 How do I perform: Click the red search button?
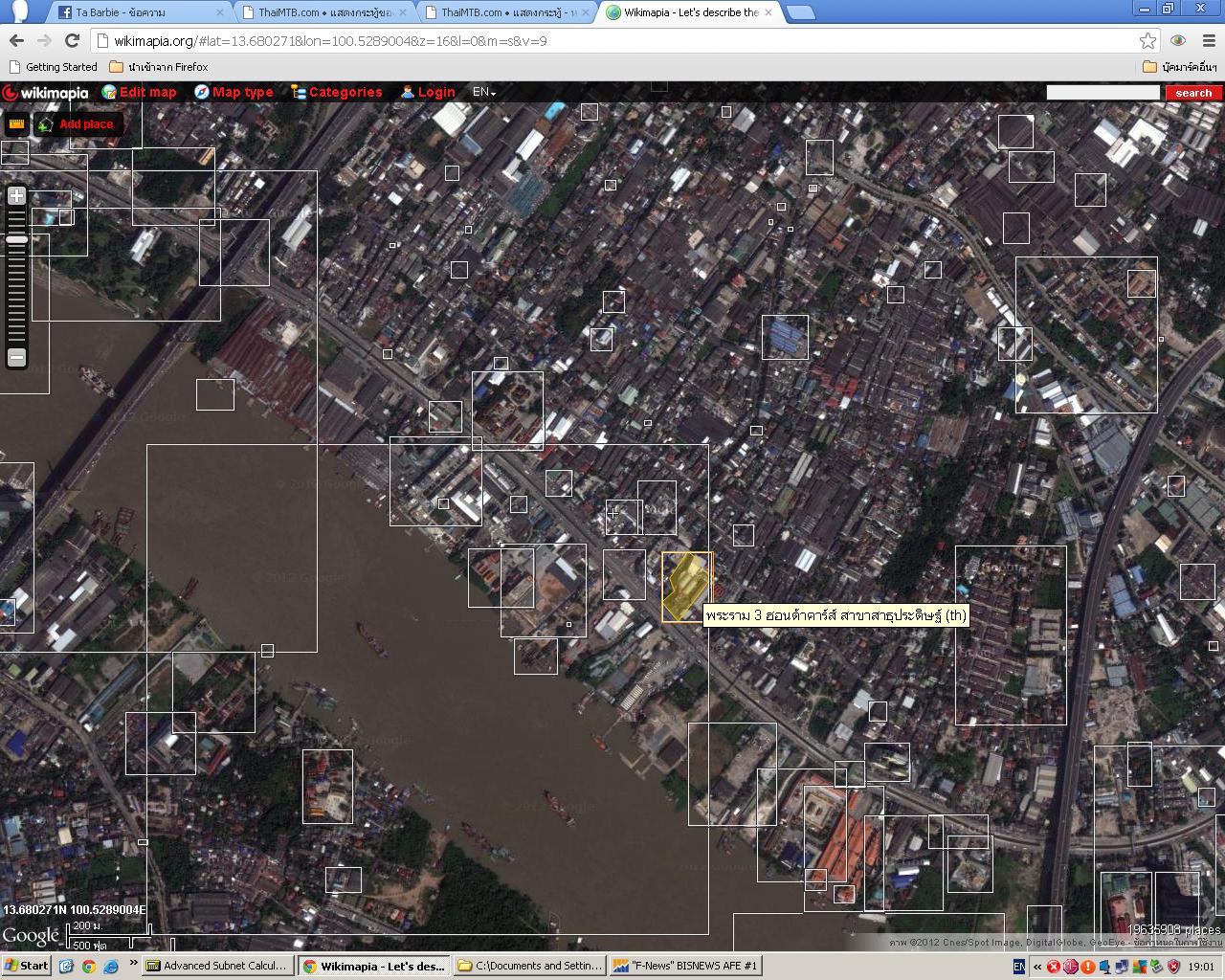pyautogui.click(x=1193, y=93)
